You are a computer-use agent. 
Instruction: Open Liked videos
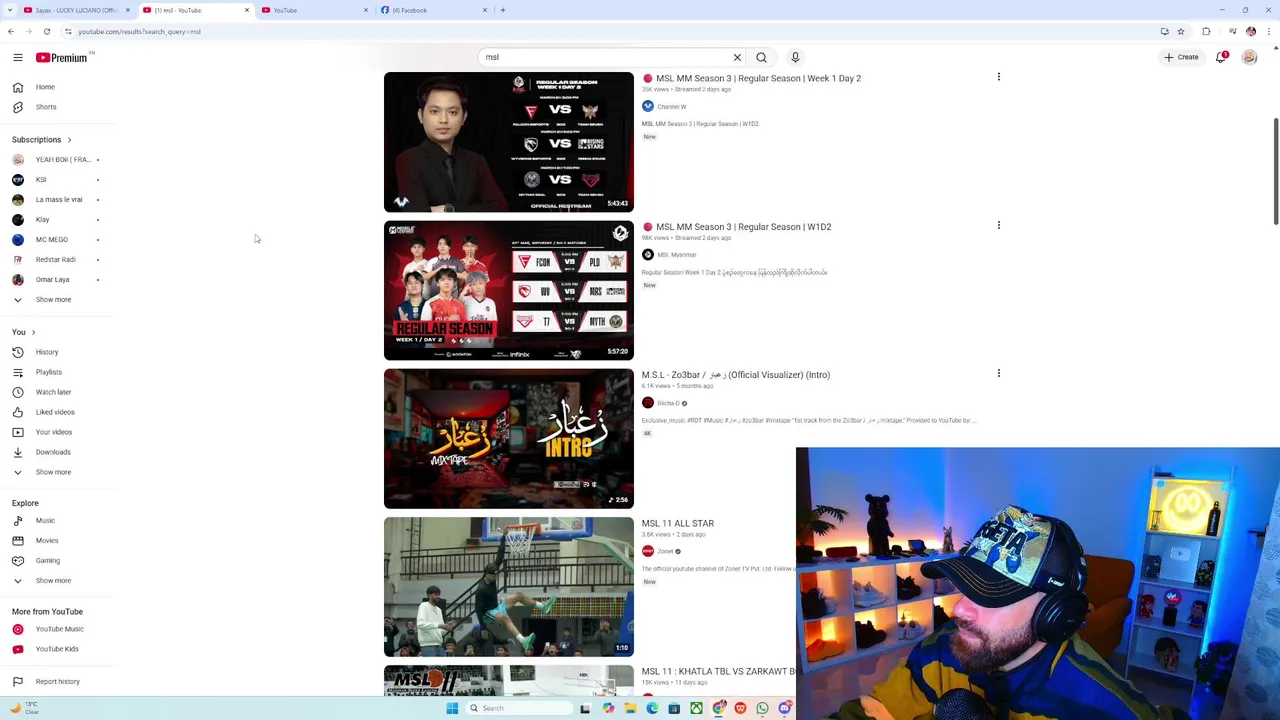[57, 412]
